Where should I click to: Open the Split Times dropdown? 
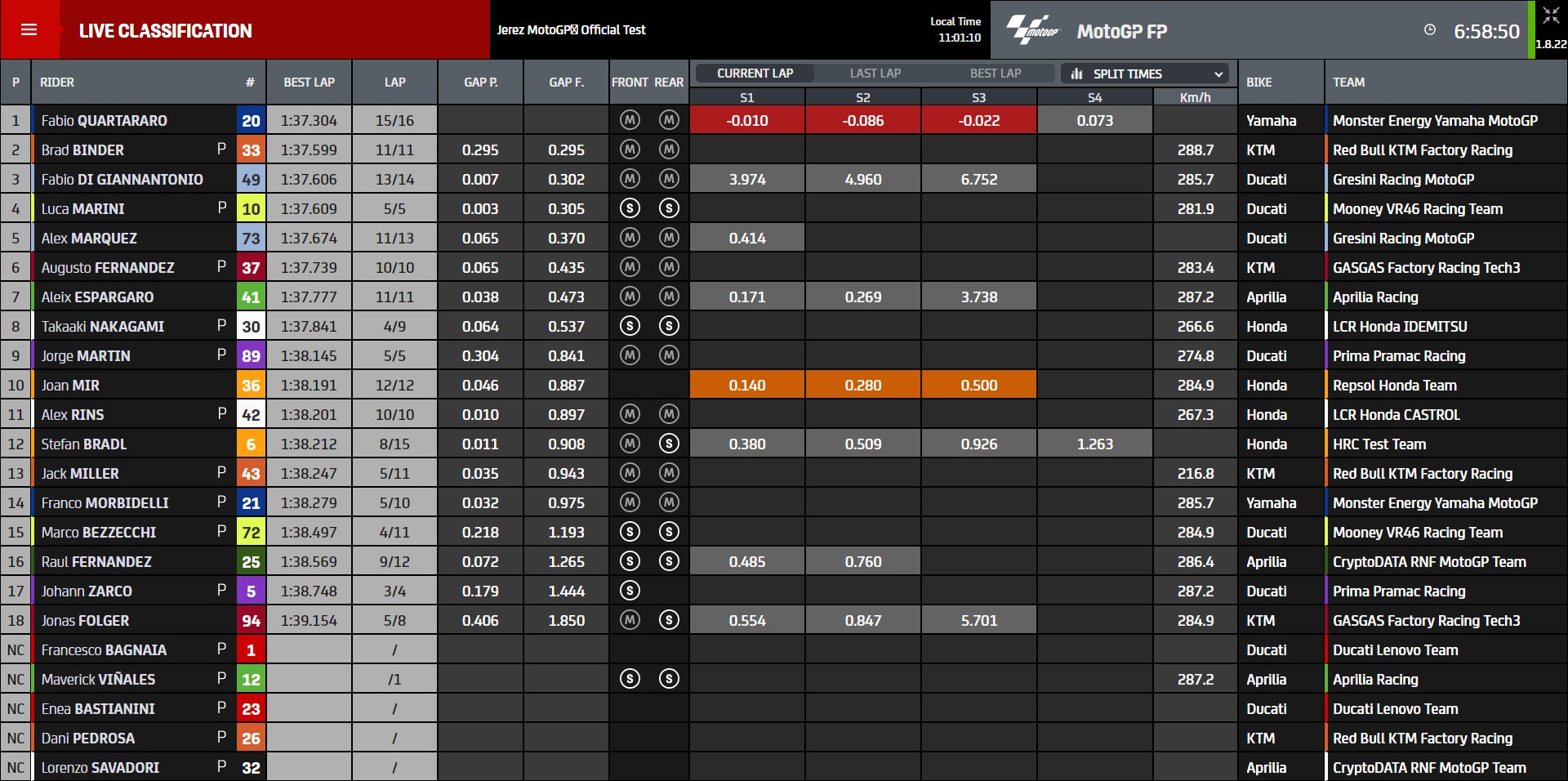coord(1147,74)
